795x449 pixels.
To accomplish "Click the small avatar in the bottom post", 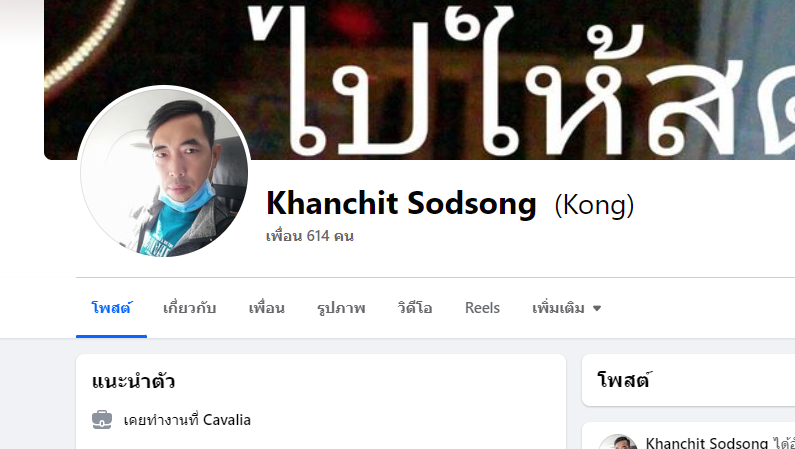I will tap(618, 441).
